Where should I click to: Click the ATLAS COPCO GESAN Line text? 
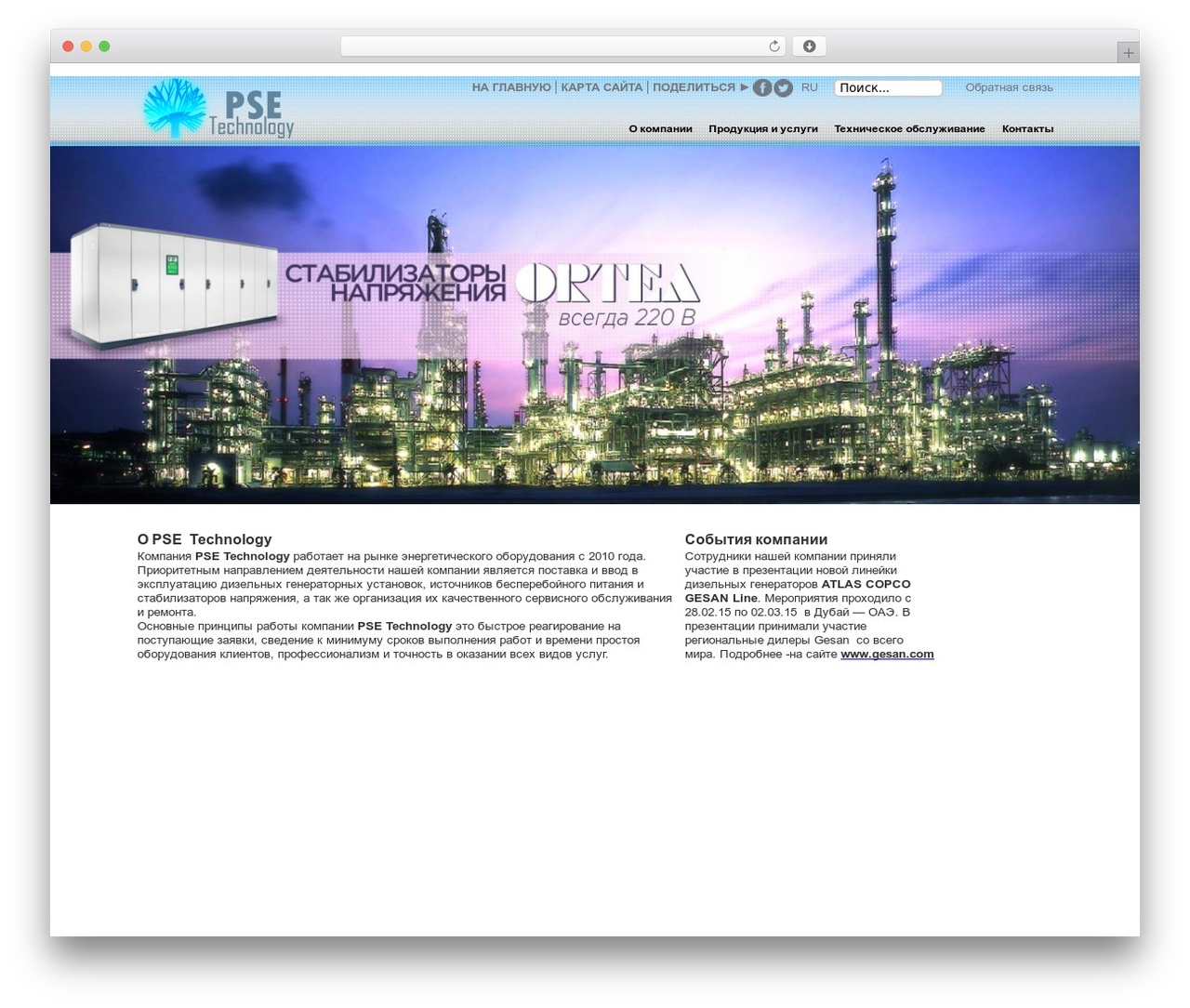(x=798, y=591)
